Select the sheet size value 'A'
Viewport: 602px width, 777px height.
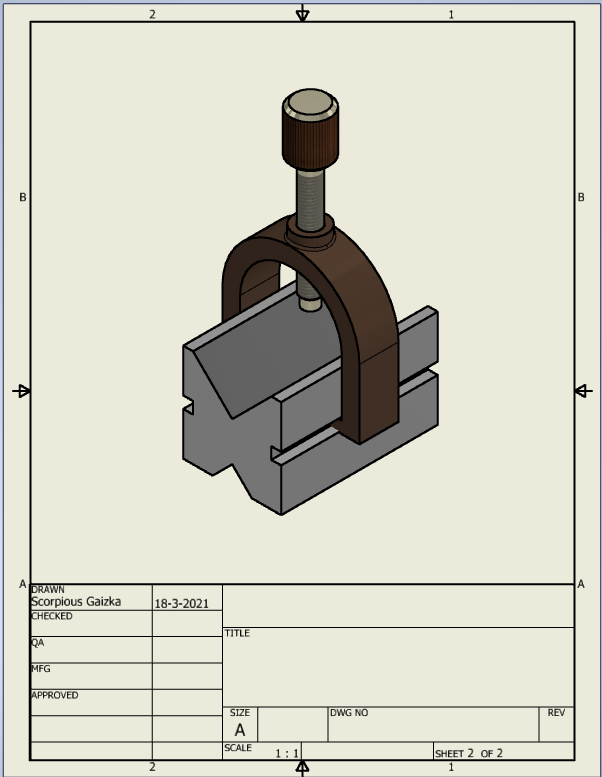(239, 730)
